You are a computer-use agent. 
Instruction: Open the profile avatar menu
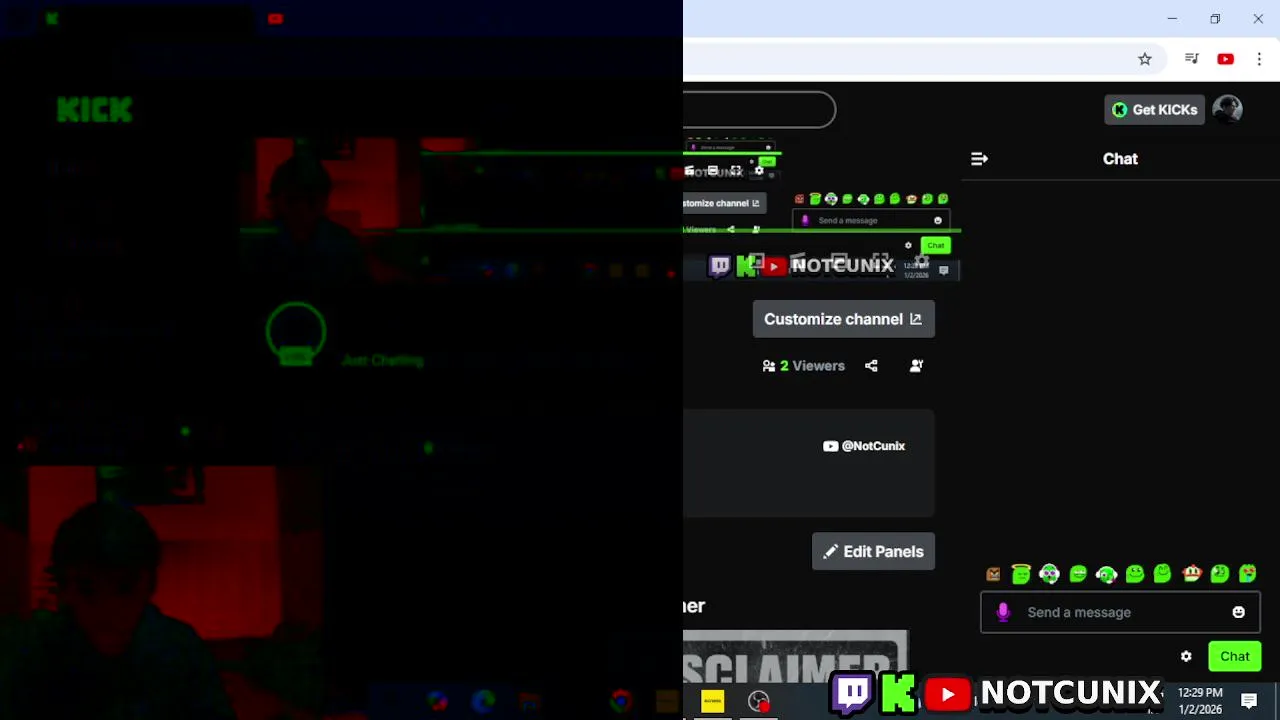(1227, 110)
